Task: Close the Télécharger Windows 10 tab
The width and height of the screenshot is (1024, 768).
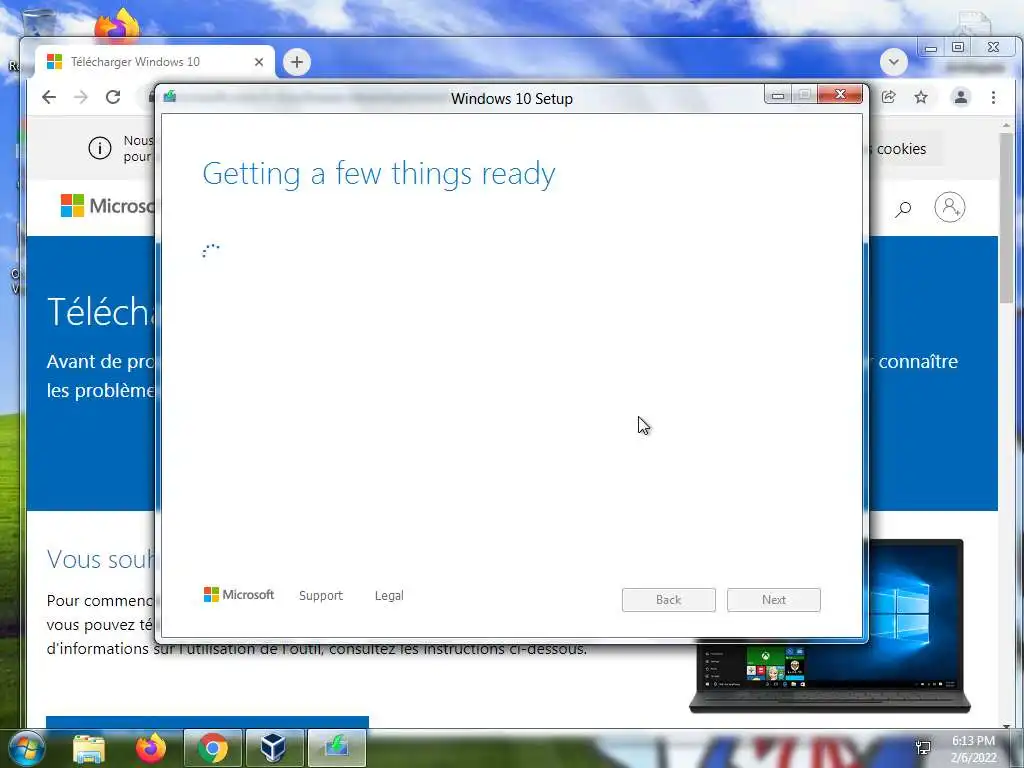Action: [259, 62]
